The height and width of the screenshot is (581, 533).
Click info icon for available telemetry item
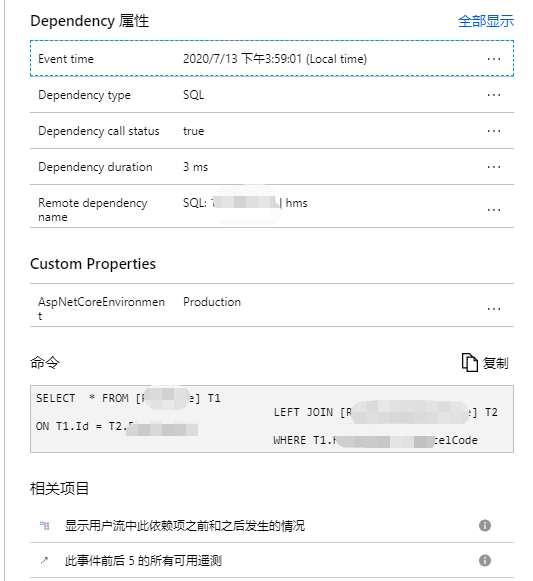pos(485,560)
